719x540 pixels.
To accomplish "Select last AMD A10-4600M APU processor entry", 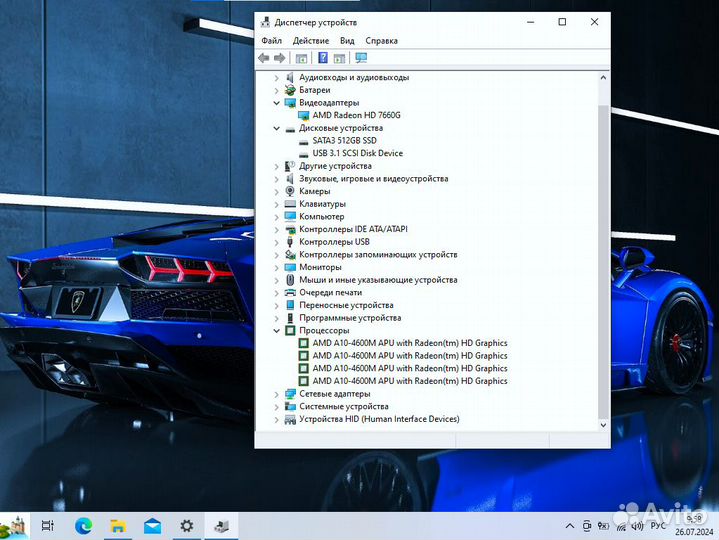I will tap(410, 381).
